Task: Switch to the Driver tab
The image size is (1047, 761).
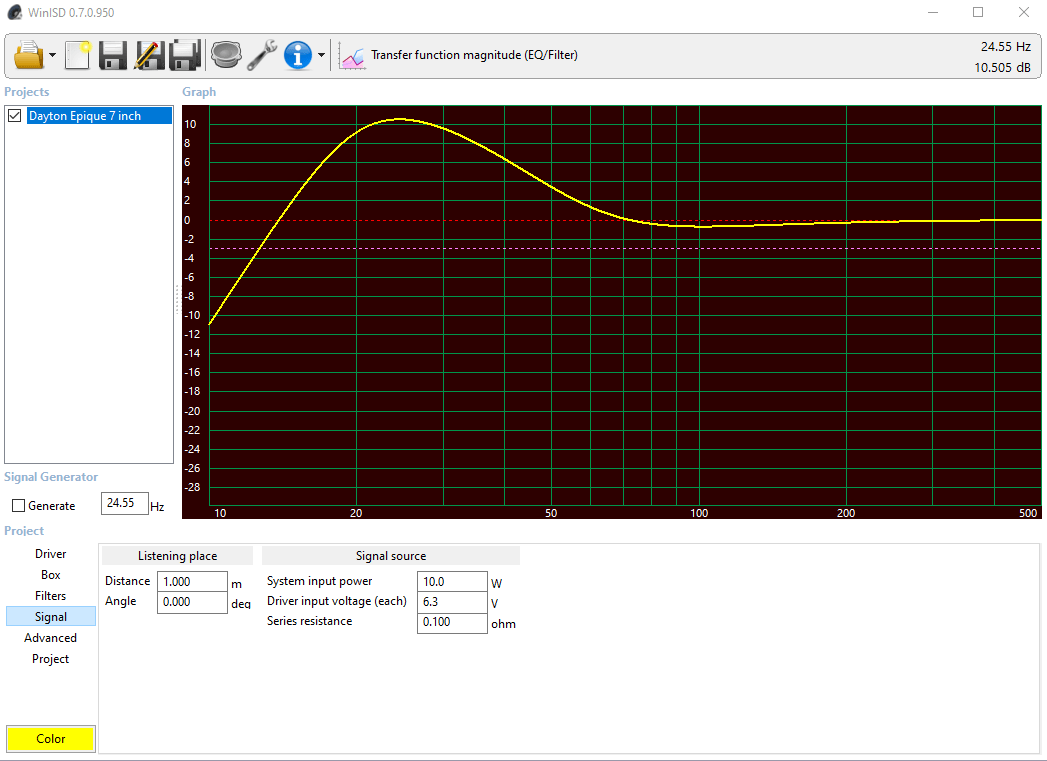Action: coord(51,554)
